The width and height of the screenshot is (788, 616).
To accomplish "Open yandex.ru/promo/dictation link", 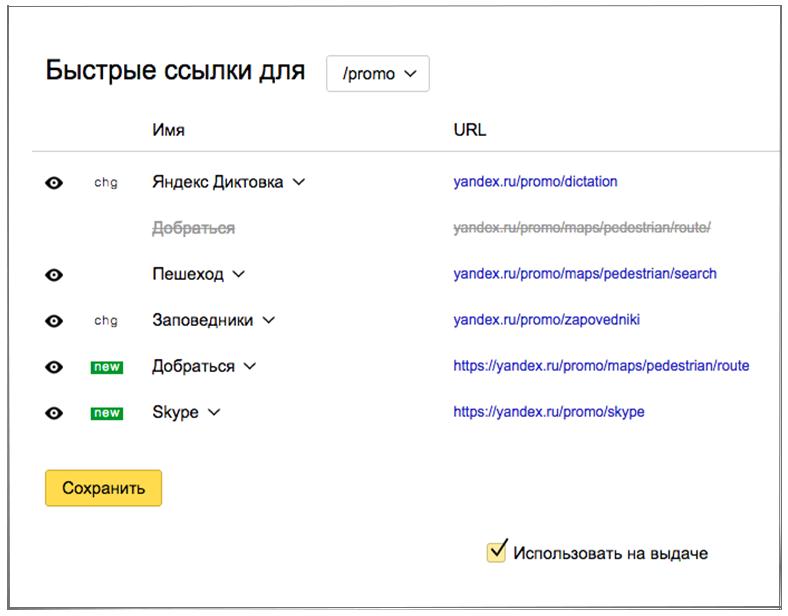I will click(x=535, y=181).
